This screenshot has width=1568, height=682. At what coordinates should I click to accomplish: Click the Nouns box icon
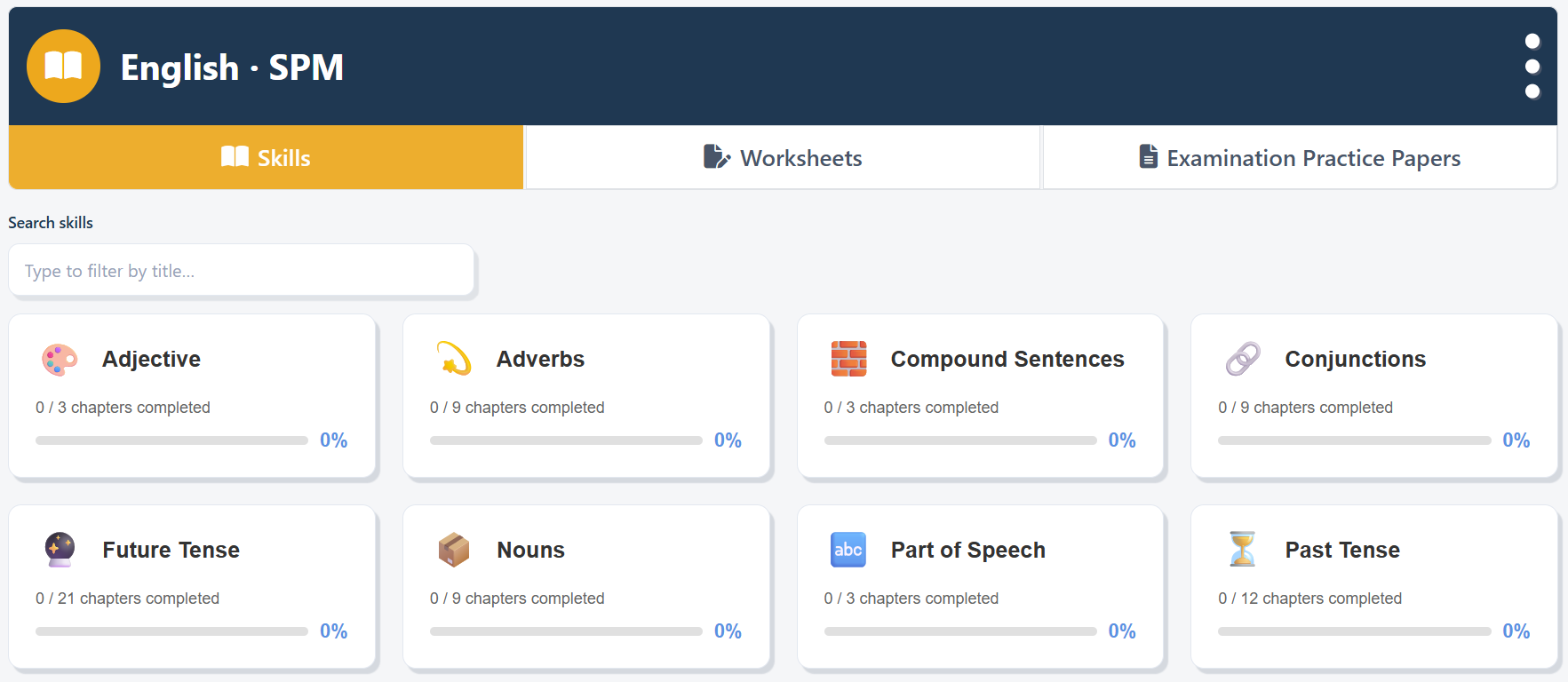454,550
